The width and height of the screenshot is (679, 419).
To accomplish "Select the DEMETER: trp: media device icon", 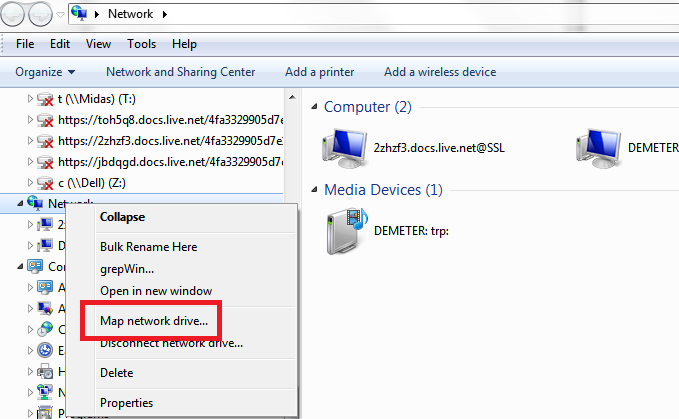I will coord(347,229).
